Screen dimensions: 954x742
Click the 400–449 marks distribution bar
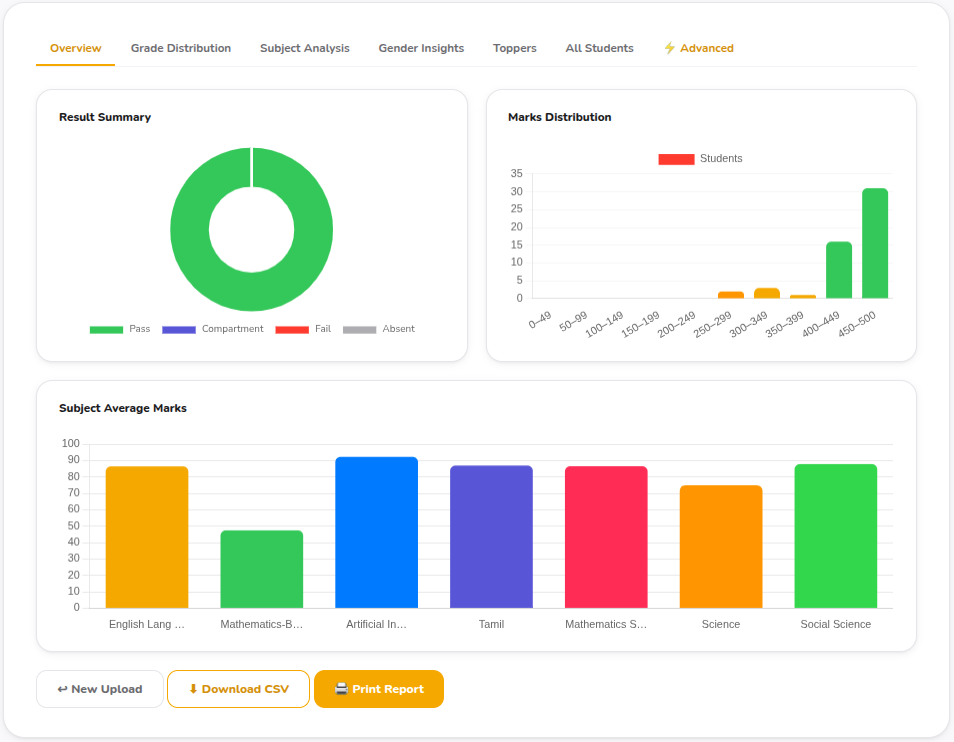(839, 270)
